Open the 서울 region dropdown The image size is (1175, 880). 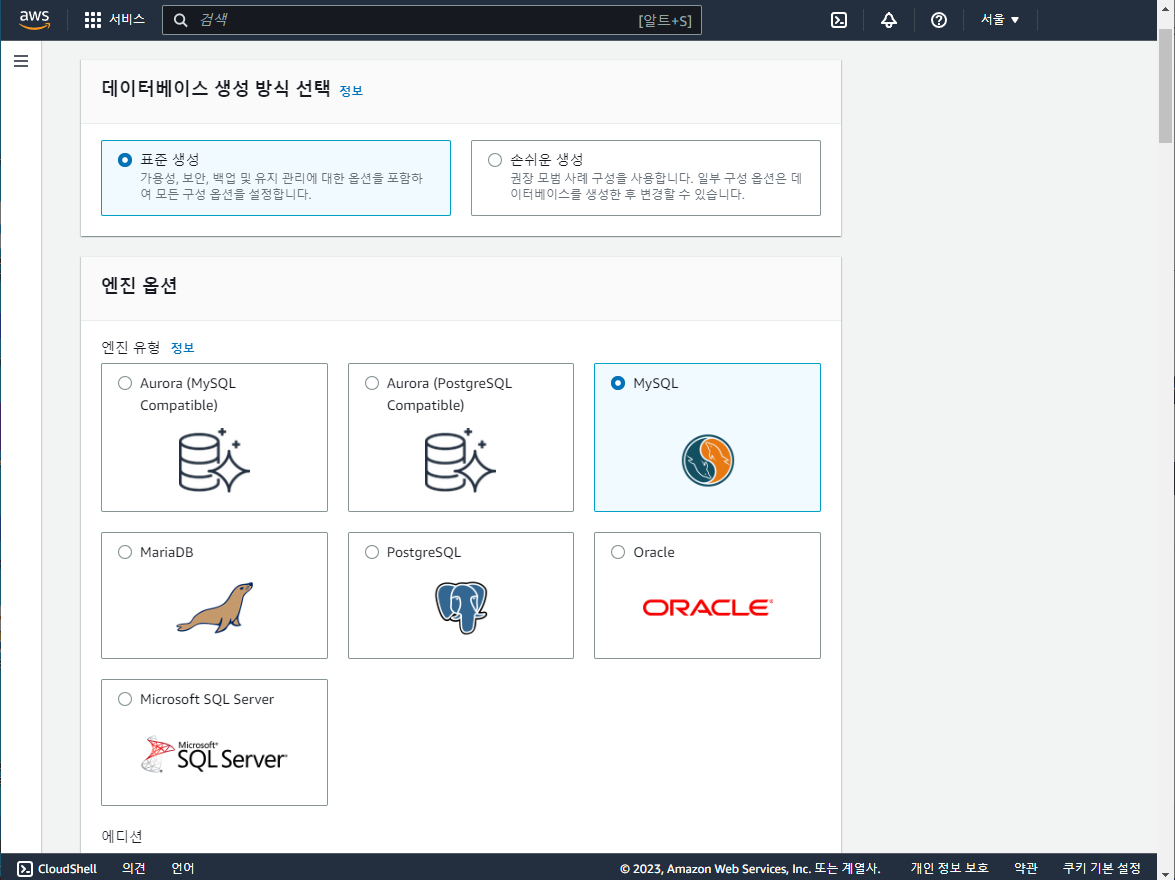(x=1000, y=20)
